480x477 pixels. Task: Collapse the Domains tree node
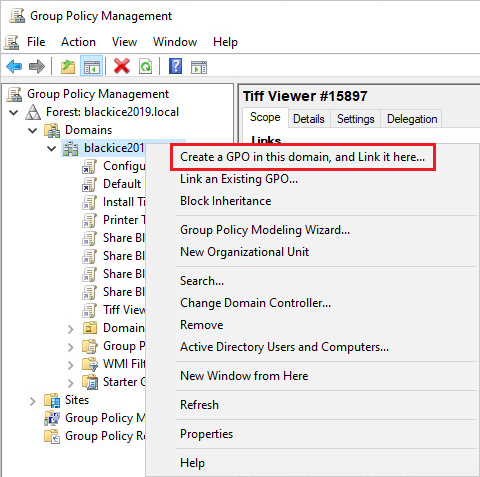[x=32, y=130]
